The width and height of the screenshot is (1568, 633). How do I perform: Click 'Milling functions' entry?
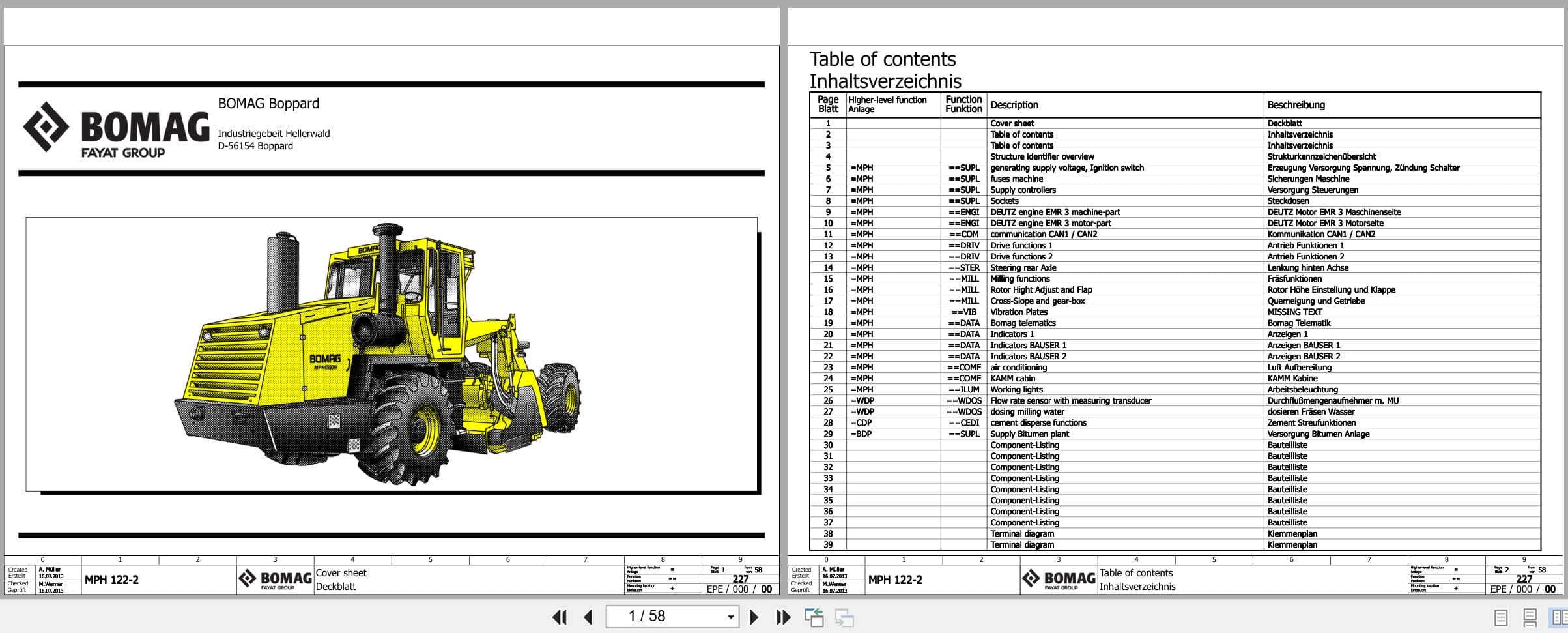[x=1020, y=278]
